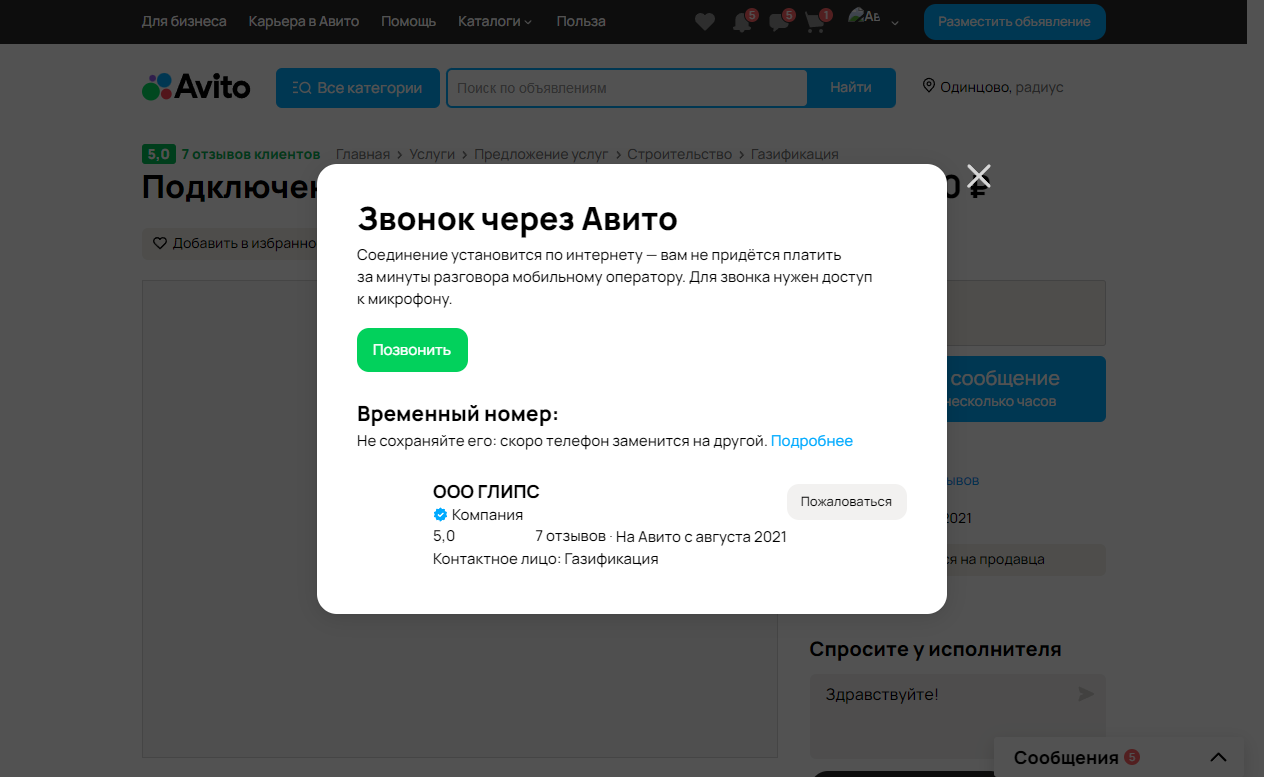Viewport: 1264px width, 777px height.
Task: Open Для бизнеса menu item
Action: tap(184, 21)
